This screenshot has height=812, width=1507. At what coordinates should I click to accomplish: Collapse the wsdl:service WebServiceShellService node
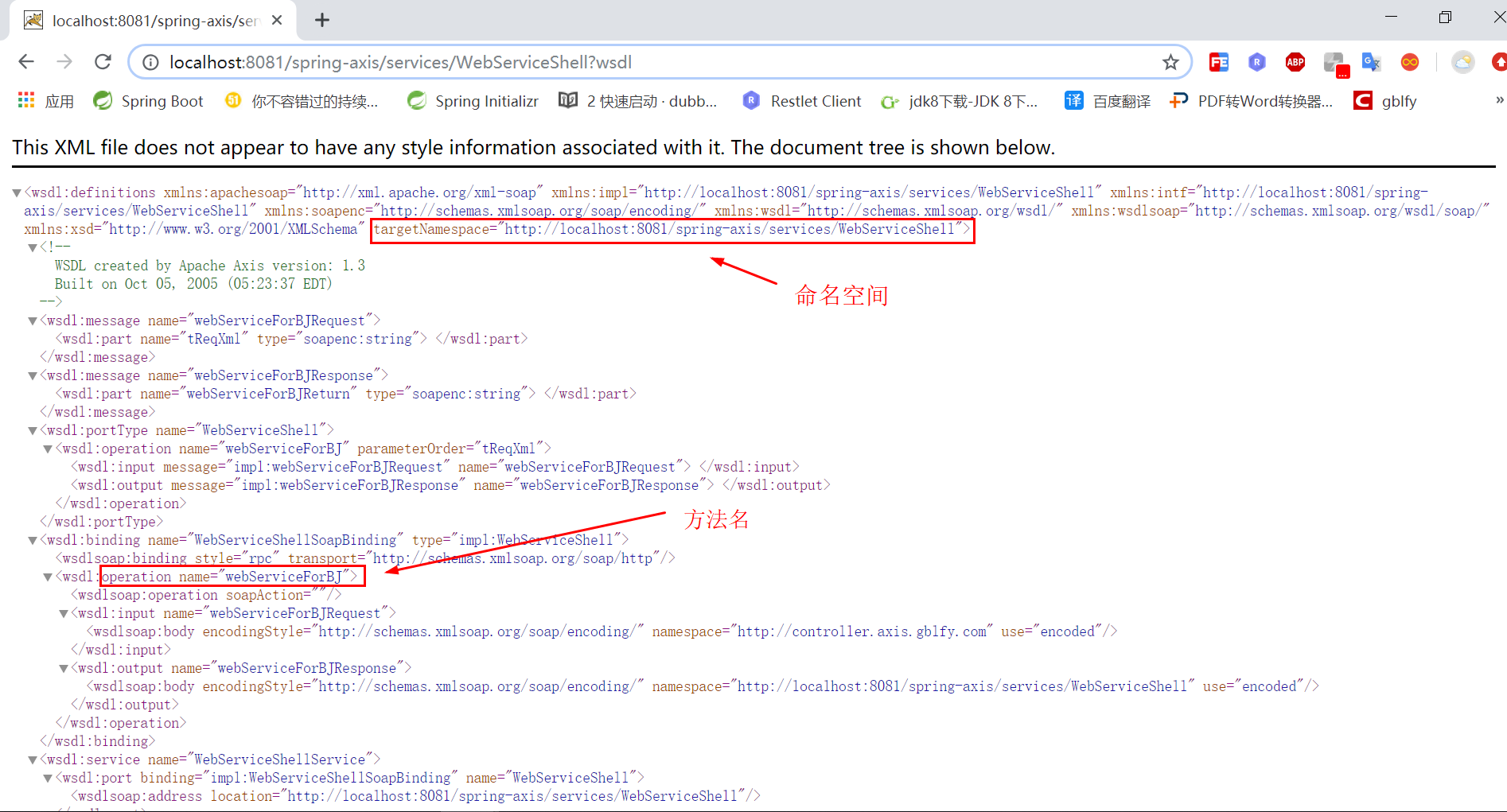tap(33, 760)
